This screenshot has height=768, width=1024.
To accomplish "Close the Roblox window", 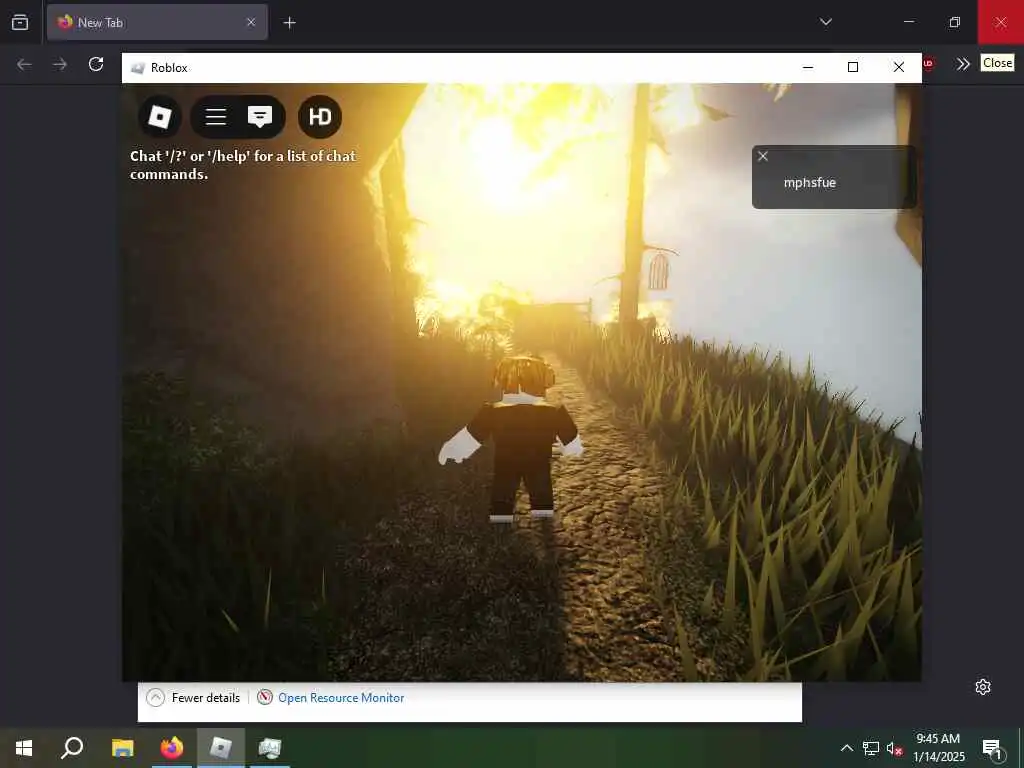I will [899, 67].
